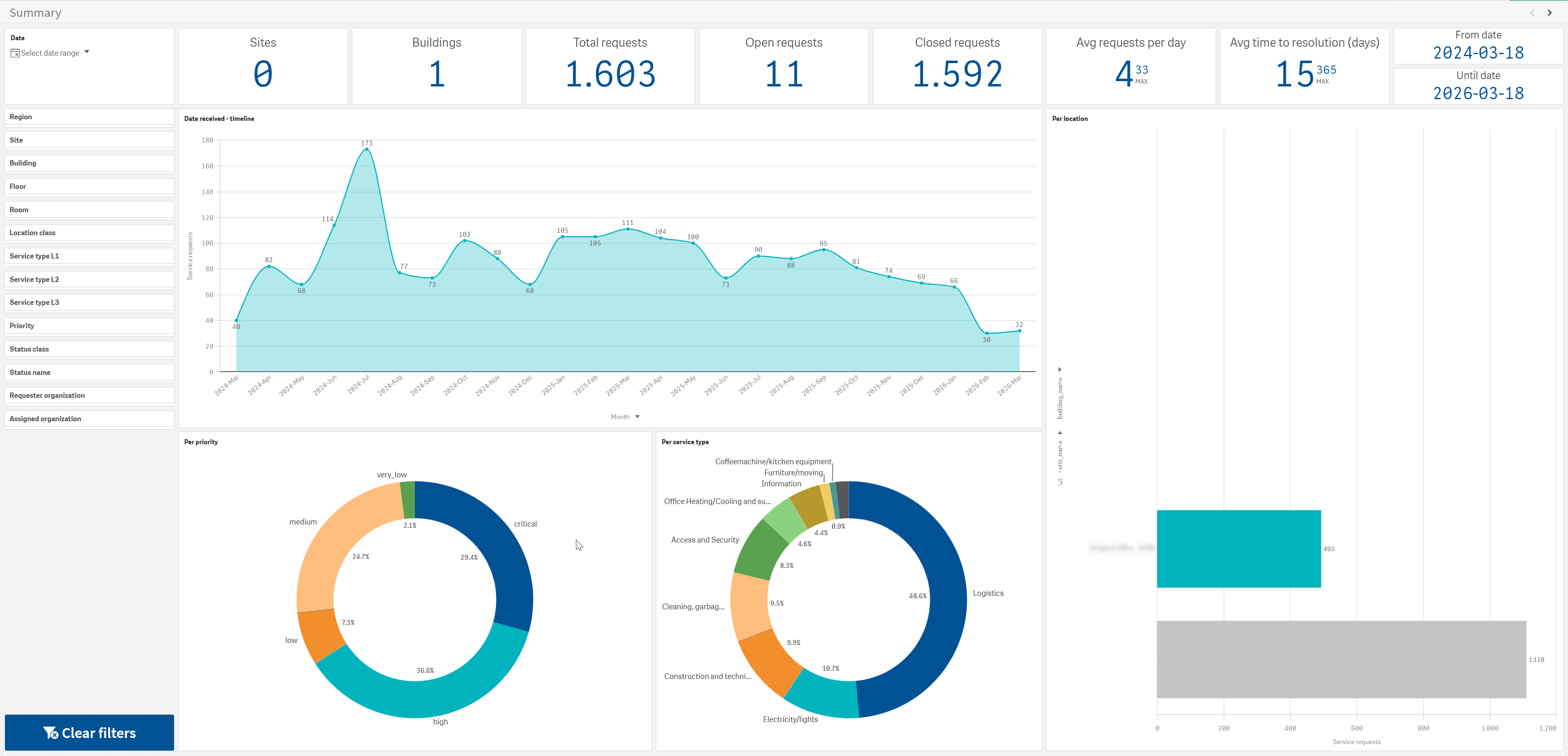Open the Month dimension dropdown below timeline
1568x756 pixels.
[625, 417]
